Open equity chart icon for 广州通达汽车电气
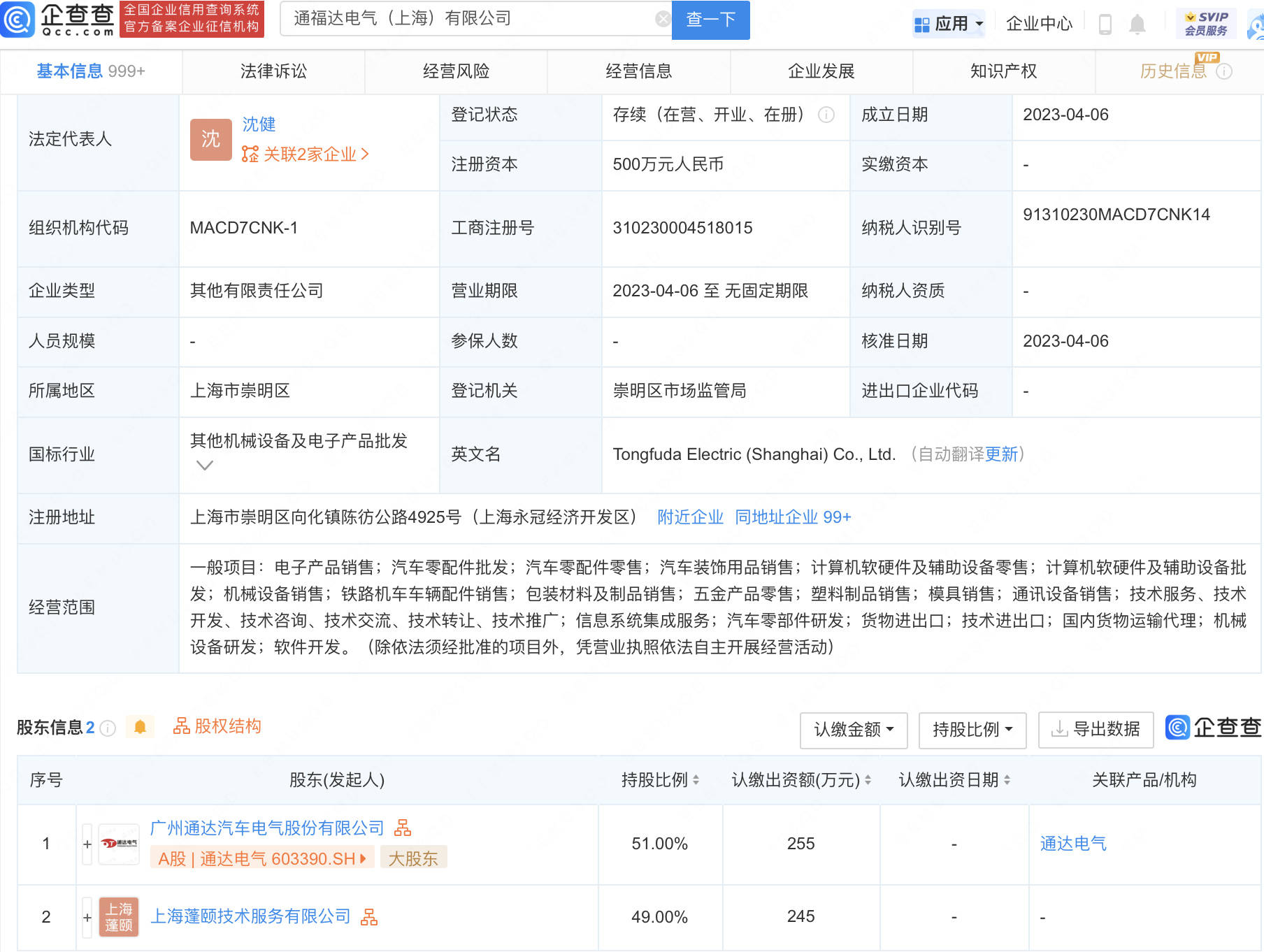The height and width of the screenshot is (952, 1264). click(403, 828)
